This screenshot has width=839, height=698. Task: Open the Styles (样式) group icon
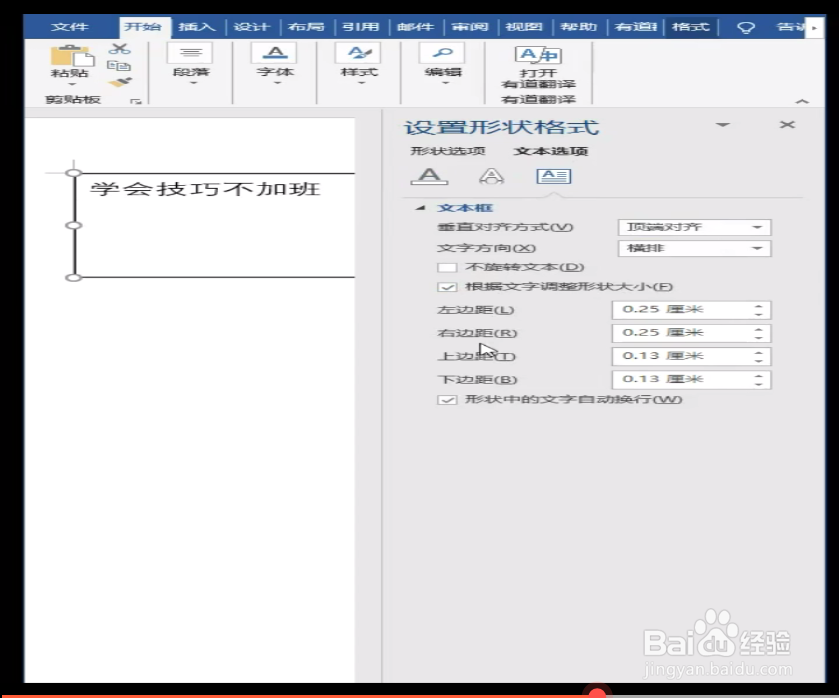[359, 53]
